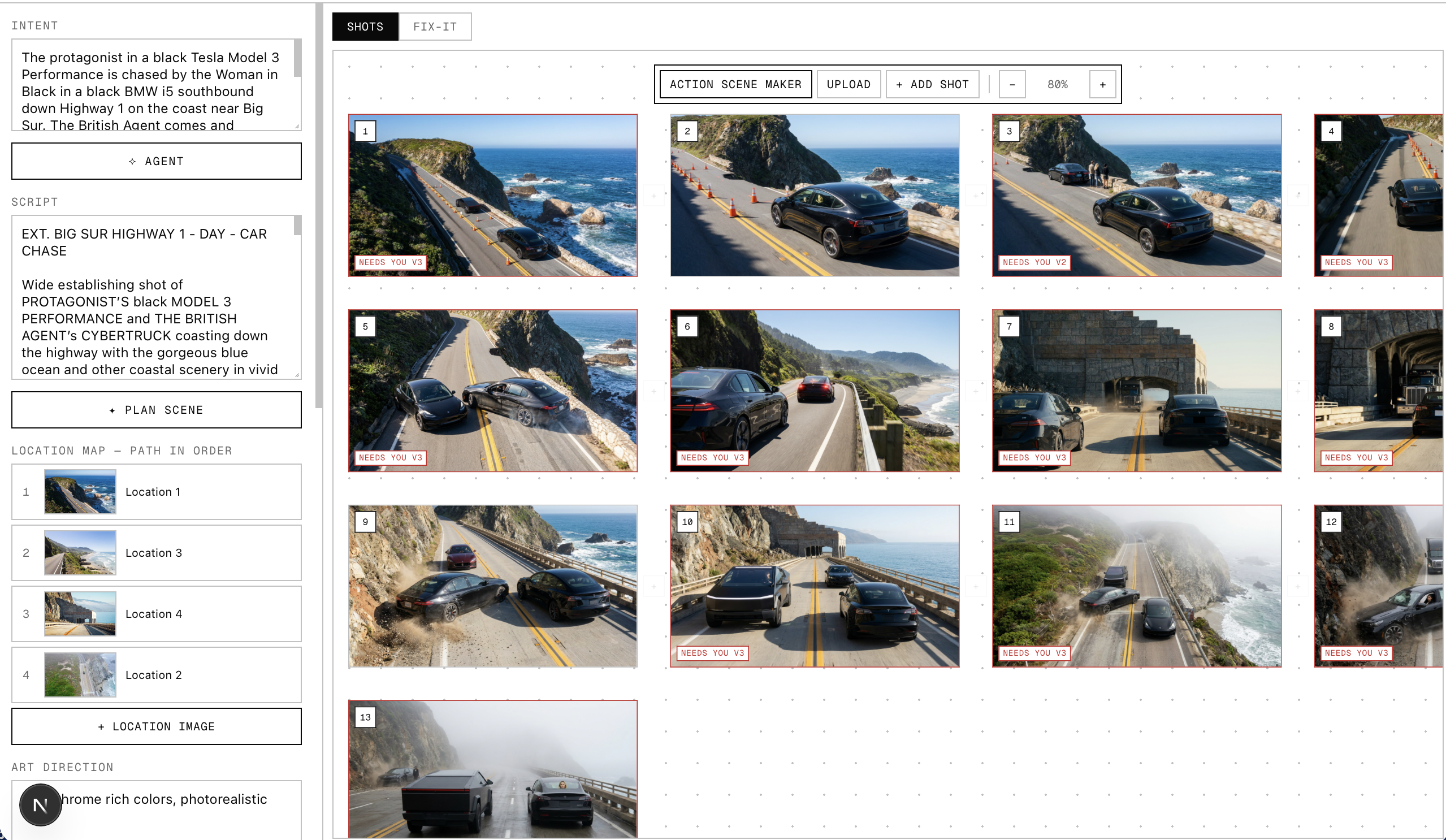Open shot 7 tunnel truck thumbnail

click(x=1136, y=391)
